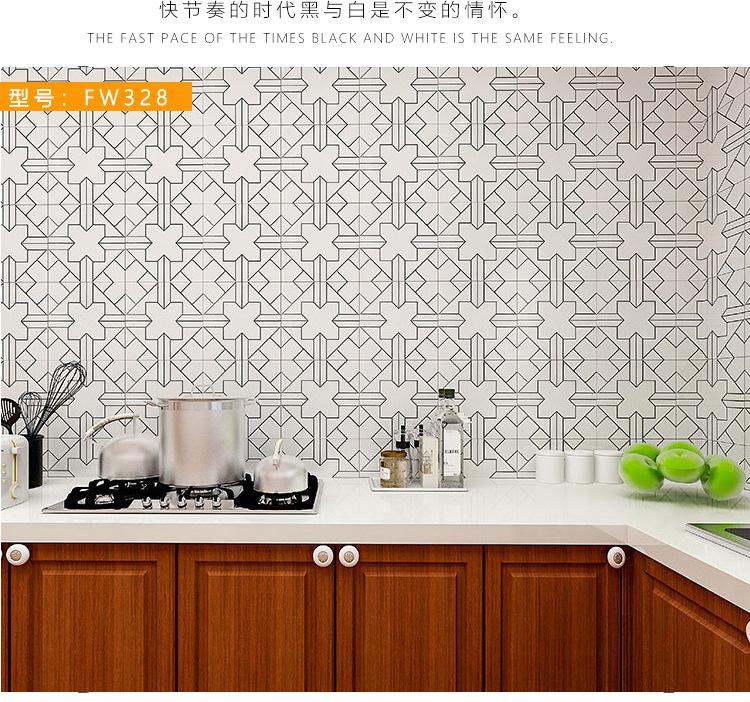
Task: Click the wooden cabinet door below the tray
Action: click(409, 618)
